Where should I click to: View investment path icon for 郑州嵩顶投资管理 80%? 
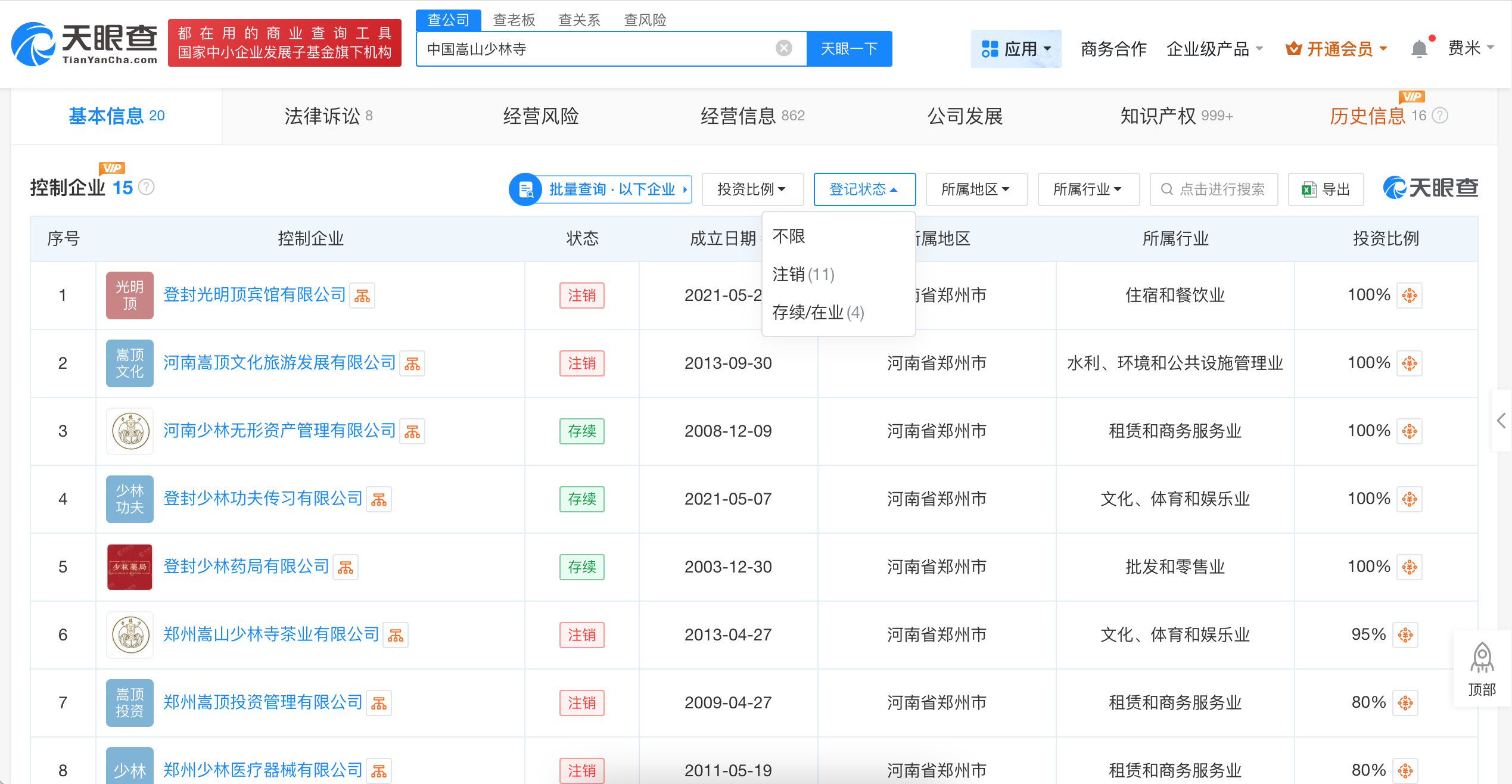[x=1405, y=703]
